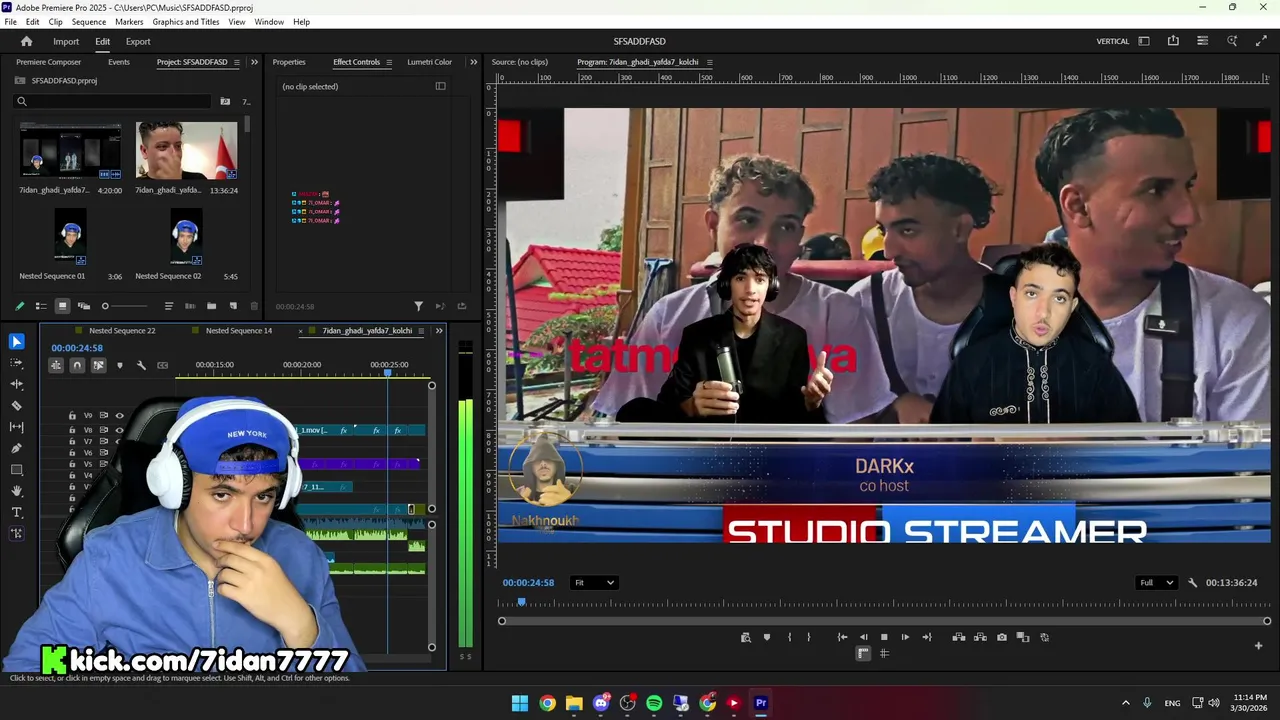
Task: Create new bin in project panel
Action: point(211,306)
